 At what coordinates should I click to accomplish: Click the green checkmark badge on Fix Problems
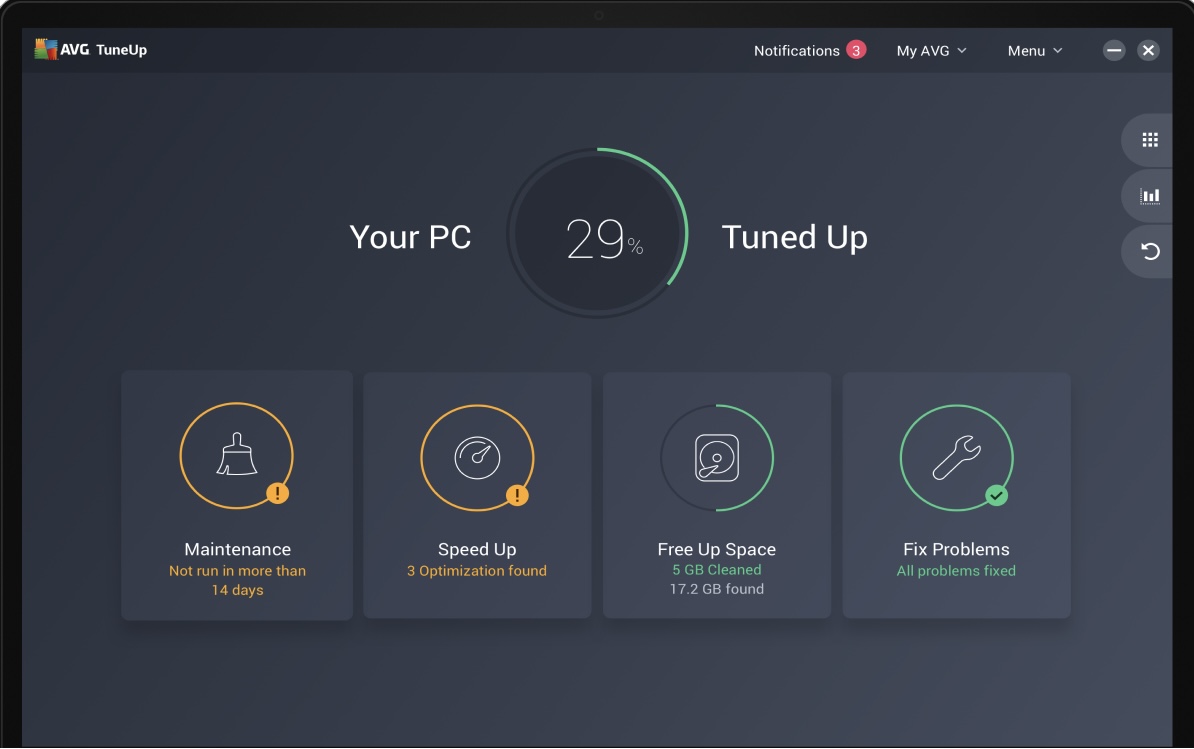[996, 494]
